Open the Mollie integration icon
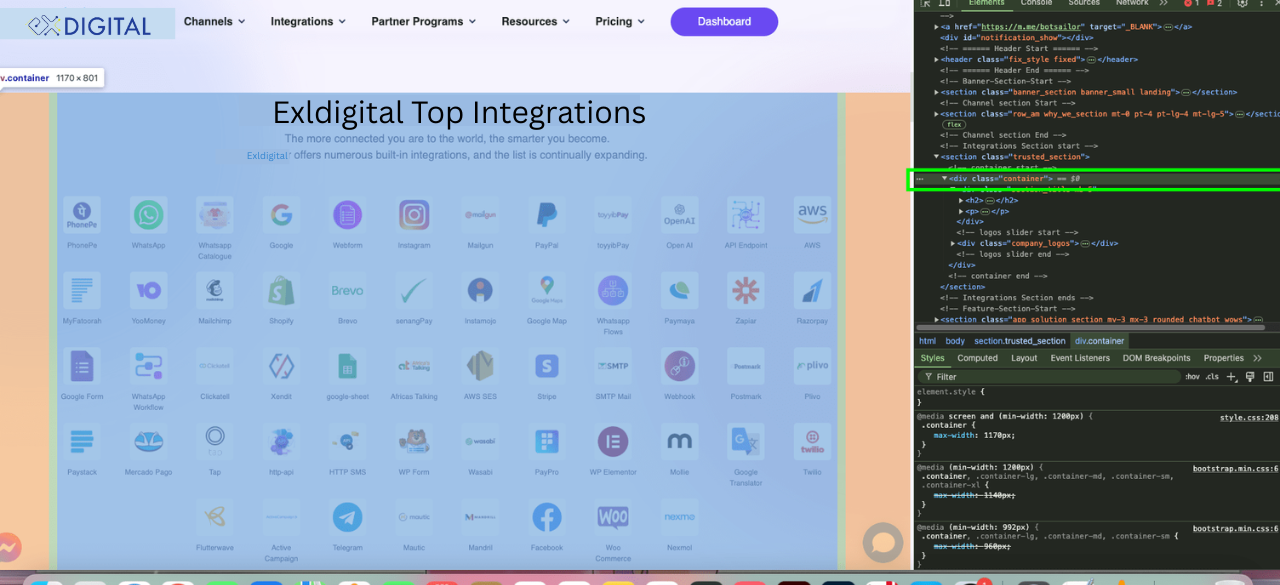 (x=680, y=441)
